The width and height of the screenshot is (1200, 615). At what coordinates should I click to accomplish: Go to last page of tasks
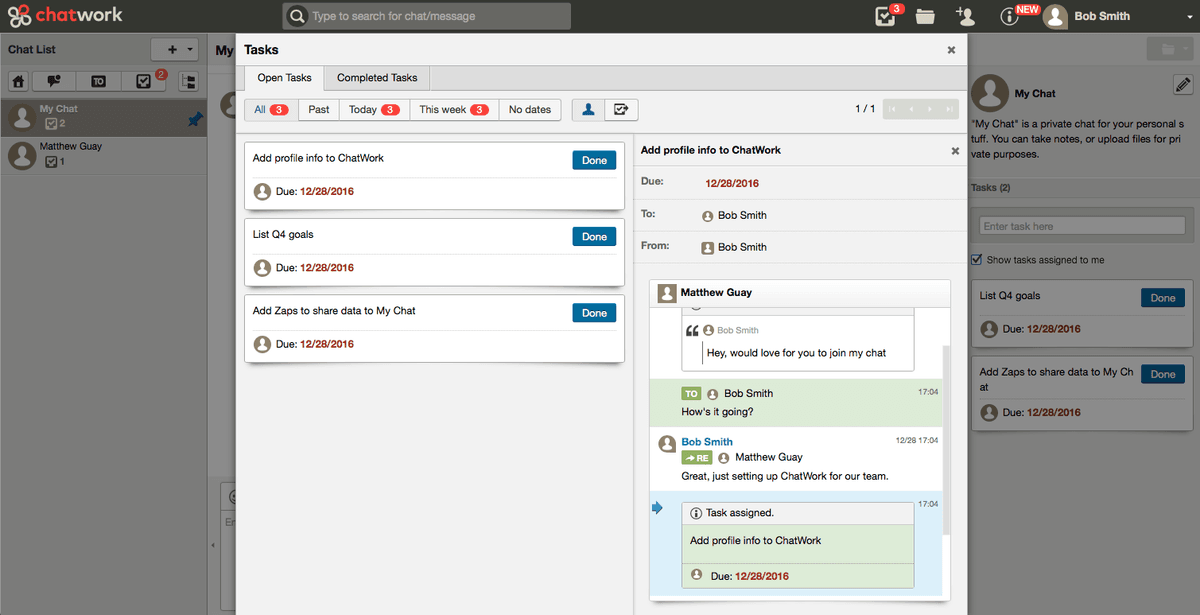pyautogui.click(x=949, y=109)
